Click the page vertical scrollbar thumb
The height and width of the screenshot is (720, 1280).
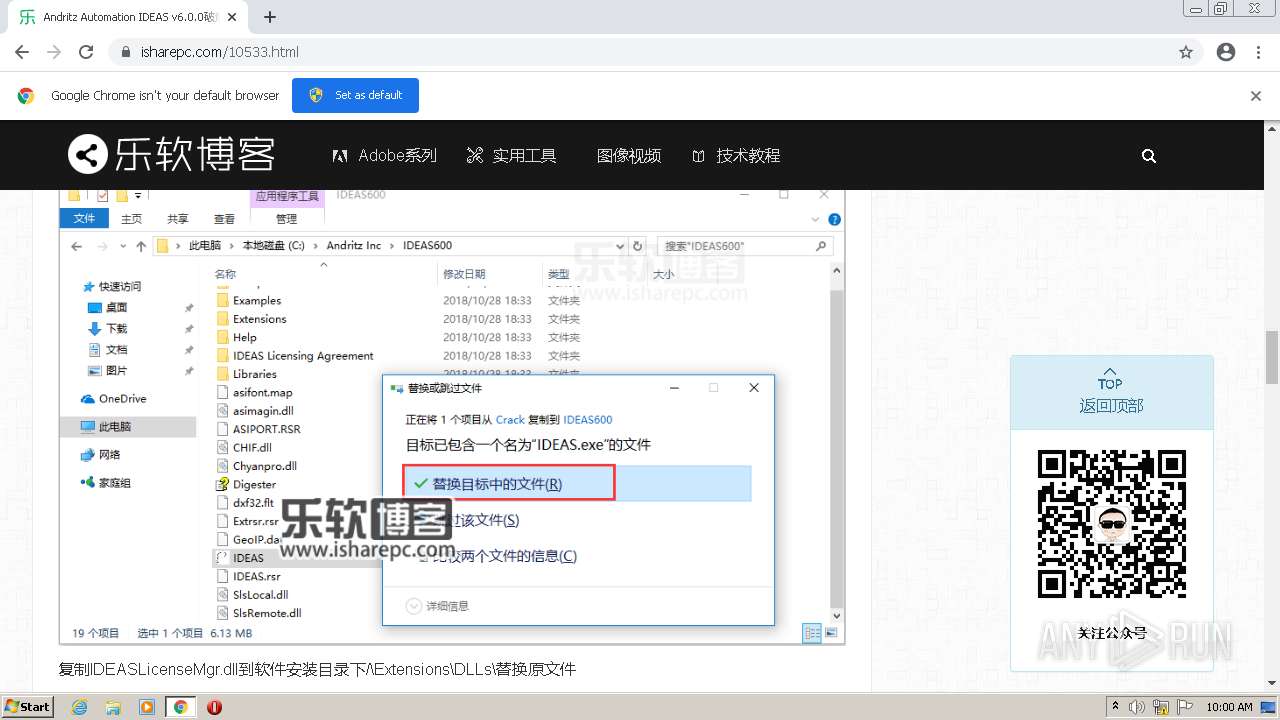point(1272,357)
